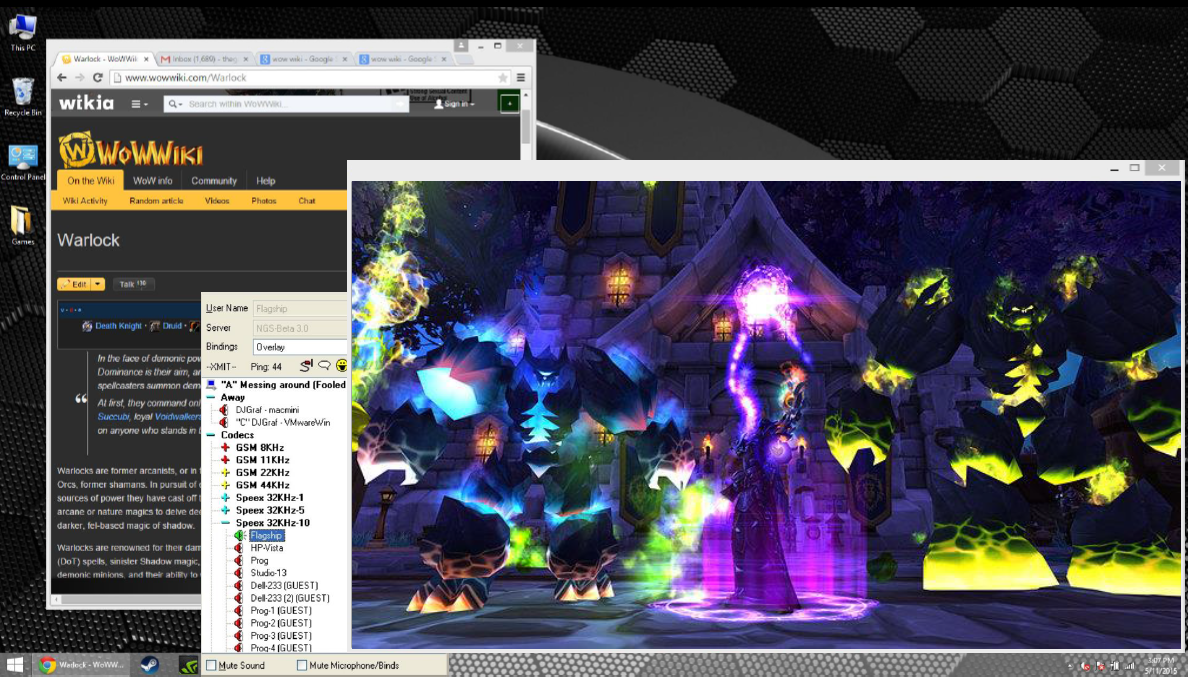This screenshot has height=677, width=1188.
Task: Open the Windows Start button
Action: pos(14,665)
